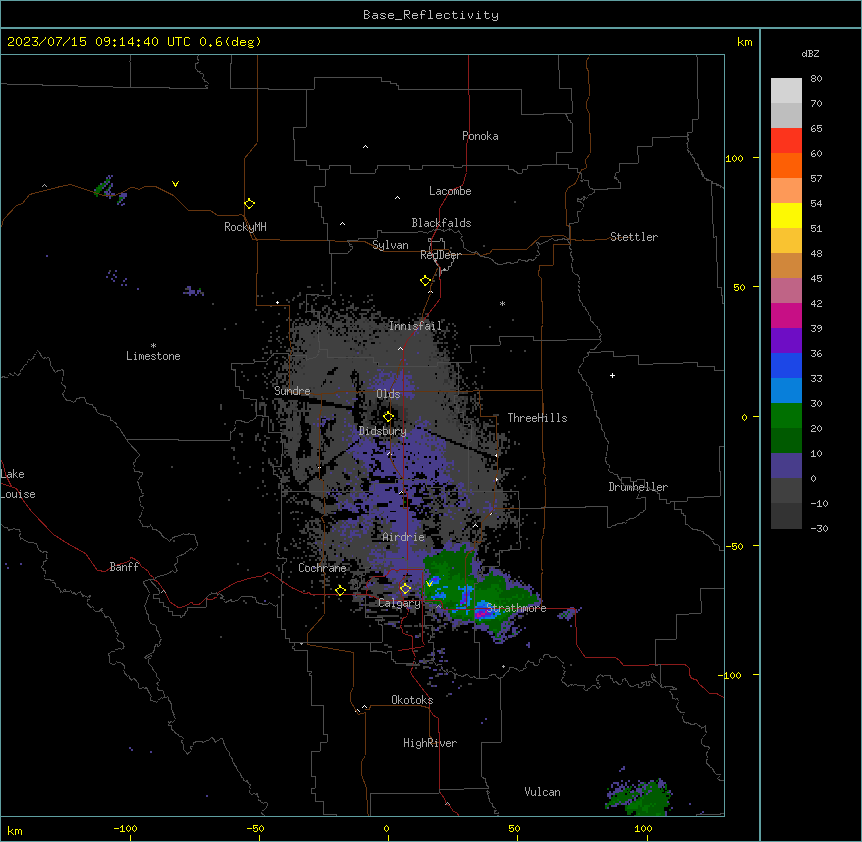The height and width of the screenshot is (842, 862).
Task: Click the Banff label
Action: [x=124, y=567]
